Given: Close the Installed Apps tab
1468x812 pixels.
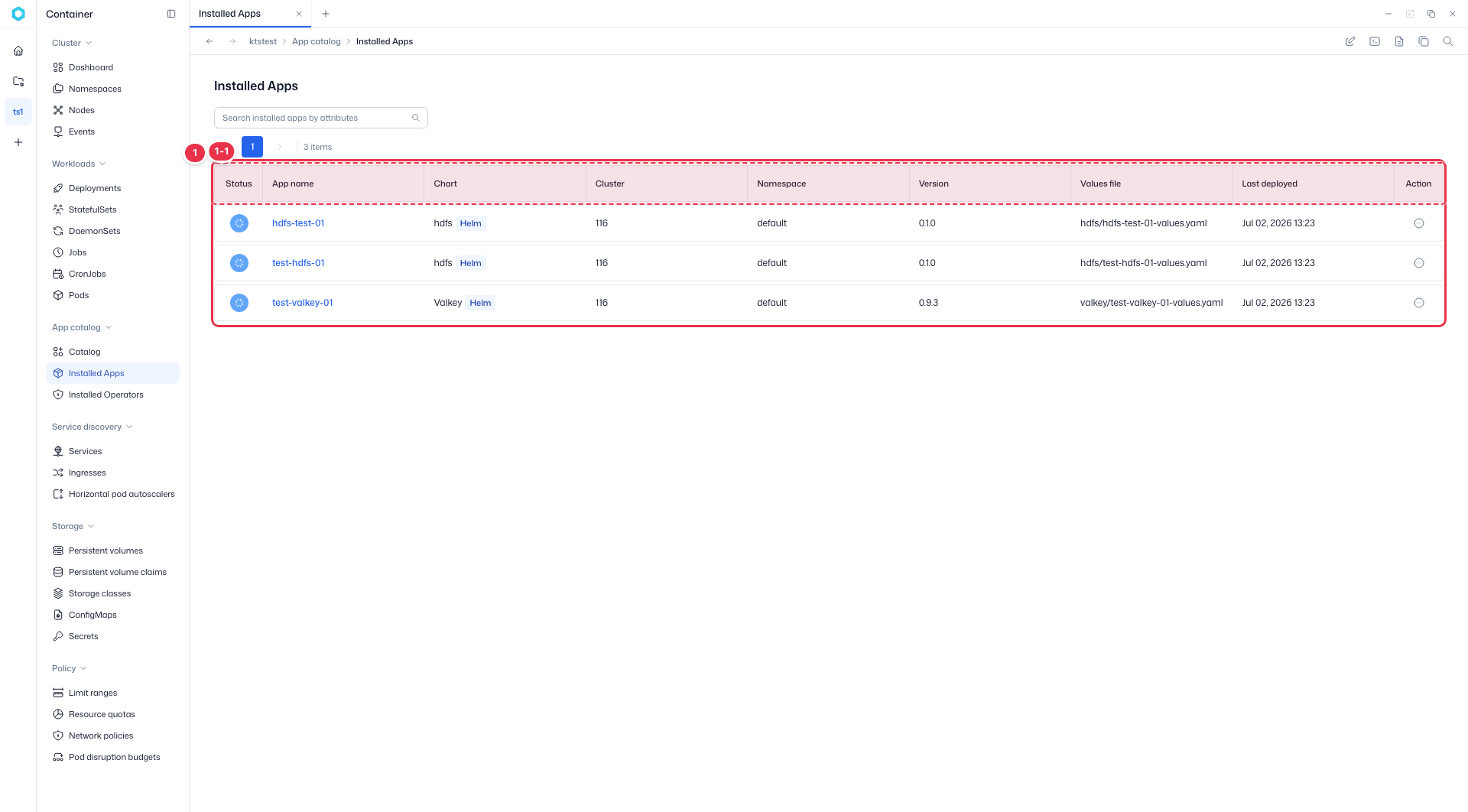Looking at the screenshot, I should 299,14.
